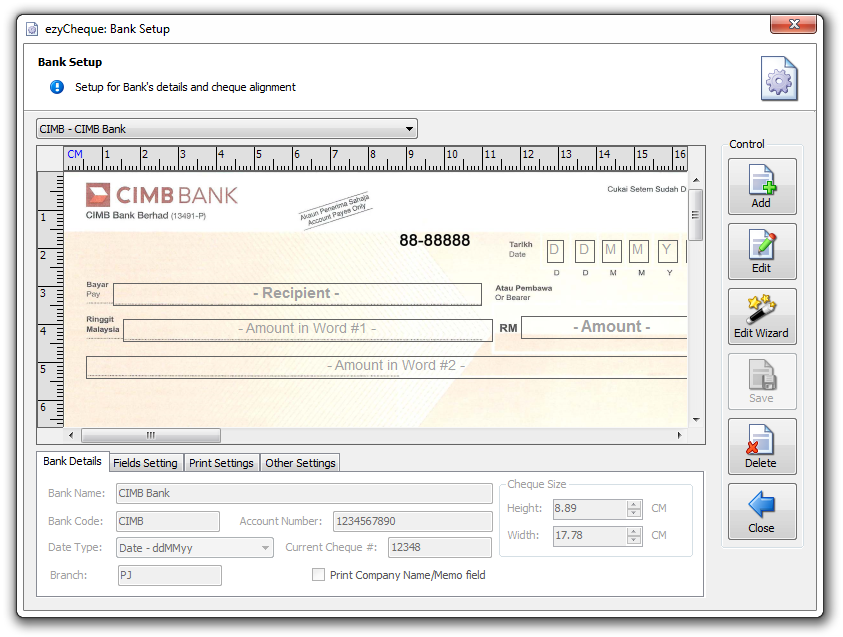
Task: Click the Edit bank button
Action: click(x=762, y=252)
